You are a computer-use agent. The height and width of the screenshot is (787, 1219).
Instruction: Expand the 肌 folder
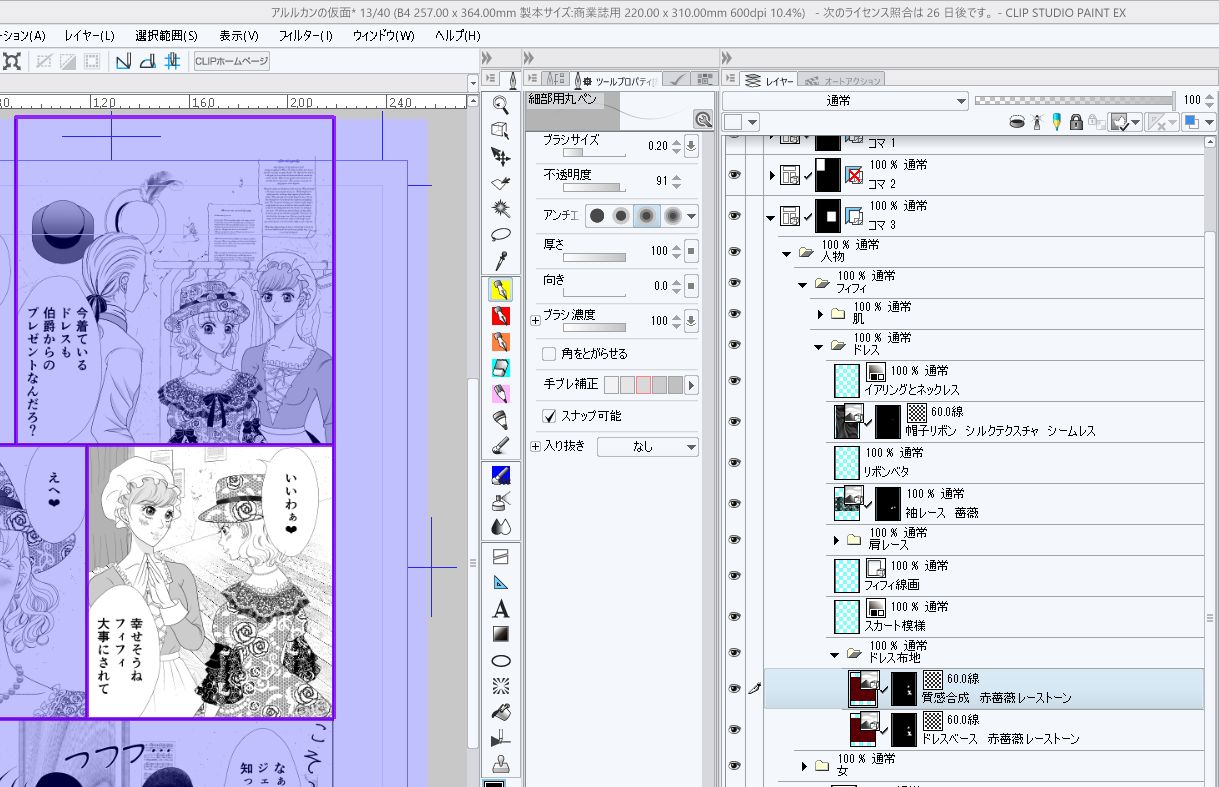click(820, 314)
